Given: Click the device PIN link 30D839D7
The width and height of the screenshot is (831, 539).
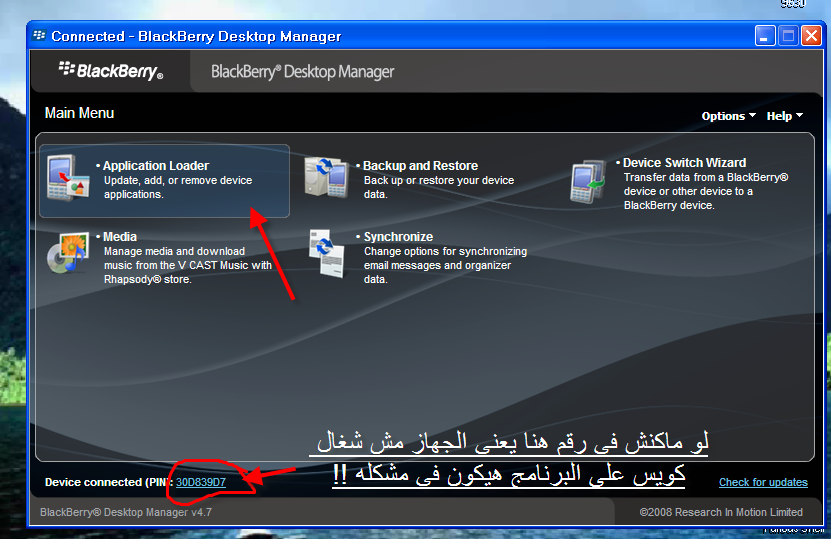Looking at the screenshot, I should coord(201,482).
